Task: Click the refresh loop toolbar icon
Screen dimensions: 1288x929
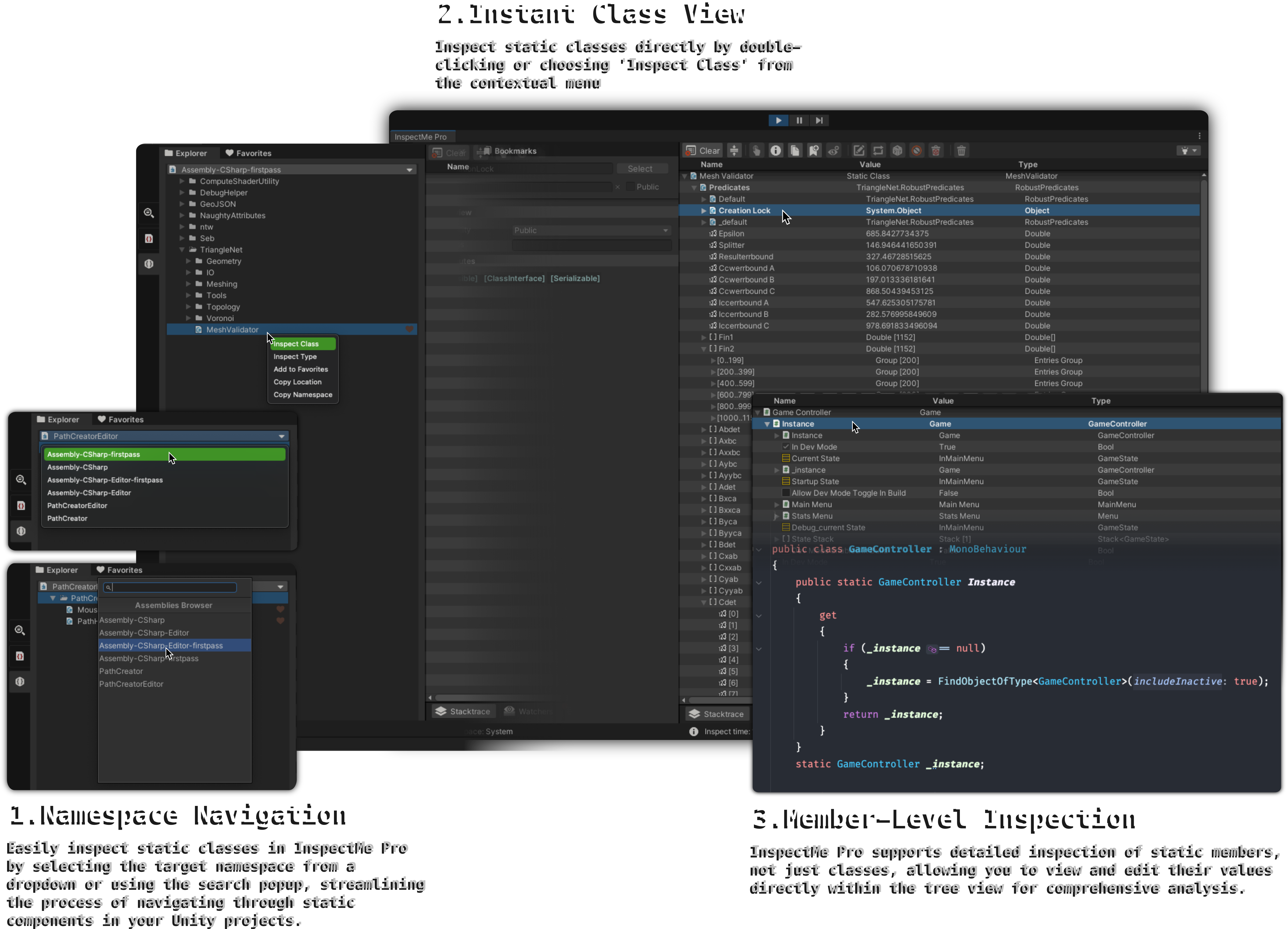Action: tap(878, 150)
